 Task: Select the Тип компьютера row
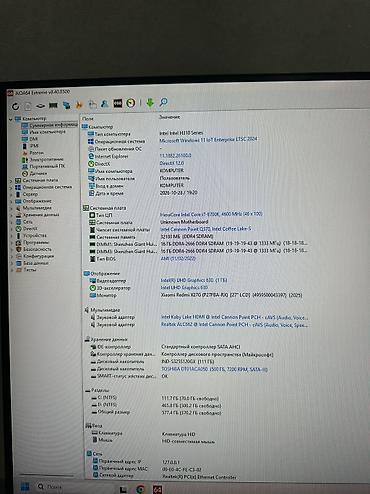(x=145, y=133)
